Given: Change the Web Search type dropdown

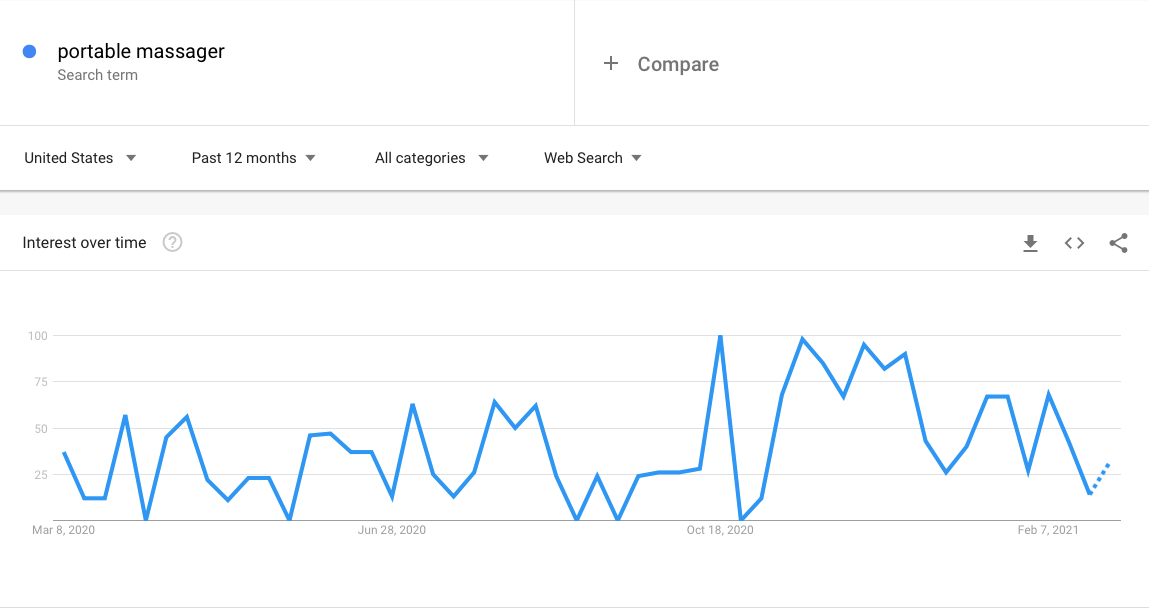Looking at the screenshot, I should coord(592,158).
